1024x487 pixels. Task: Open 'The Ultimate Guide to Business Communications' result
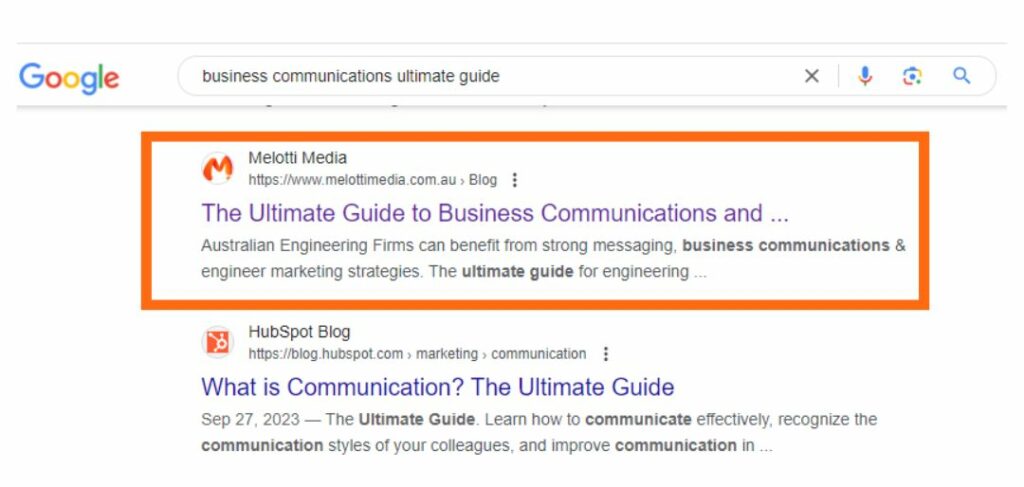(495, 213)
